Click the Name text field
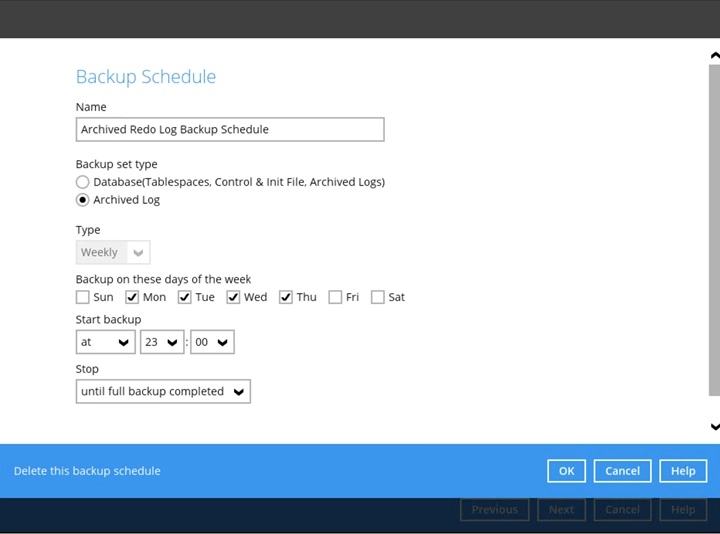This screenshot has width=720, height=534. pos(229,129)
